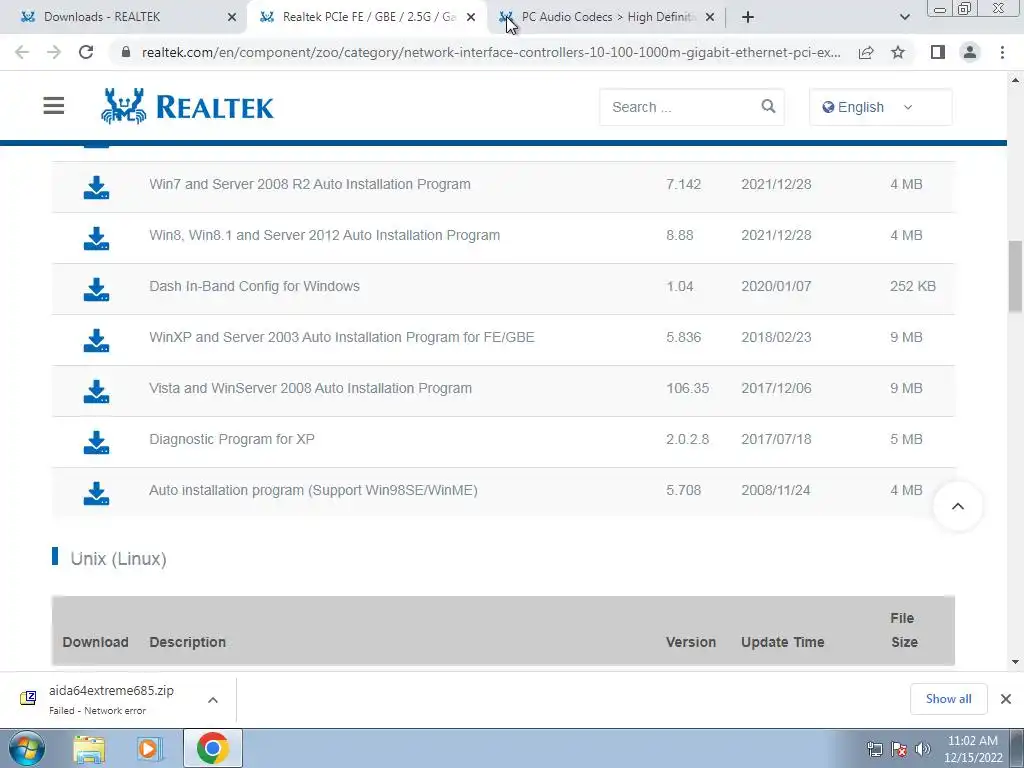Click update time 2008/11/24
The height and width of the screenshot is (768, 1024).
pos(776,490)
